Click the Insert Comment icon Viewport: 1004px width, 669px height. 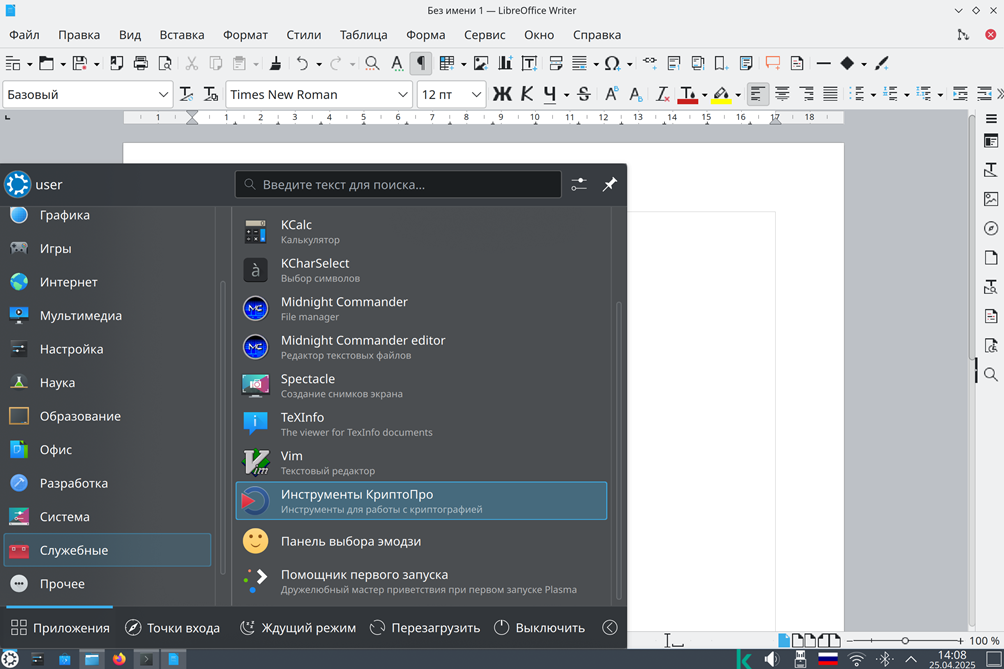[773, 63]
